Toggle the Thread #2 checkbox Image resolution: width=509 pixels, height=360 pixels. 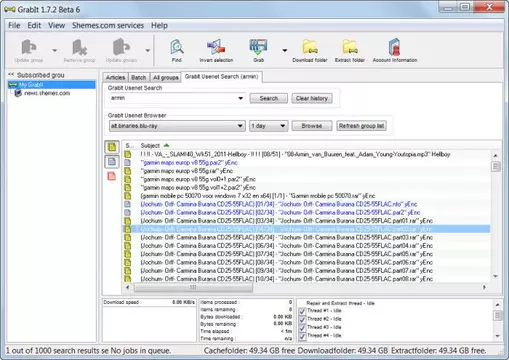[x=302, y=319]
